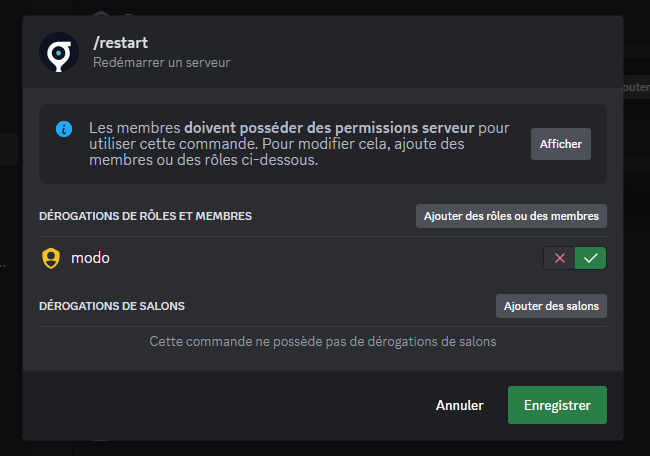Click the bold permissions serveur text
This screenshot has height=456, width=650.
click(x=330, y=128)
